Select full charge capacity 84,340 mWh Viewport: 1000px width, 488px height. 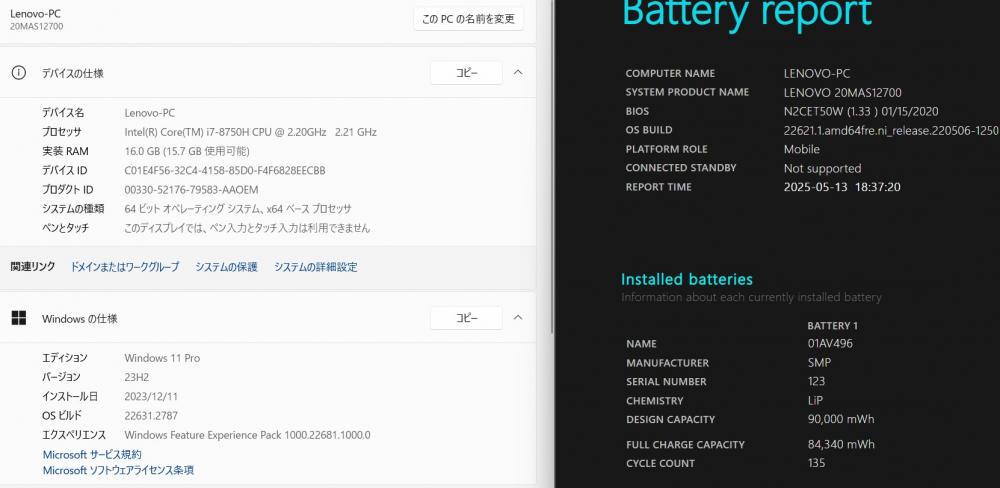[841, 444]
